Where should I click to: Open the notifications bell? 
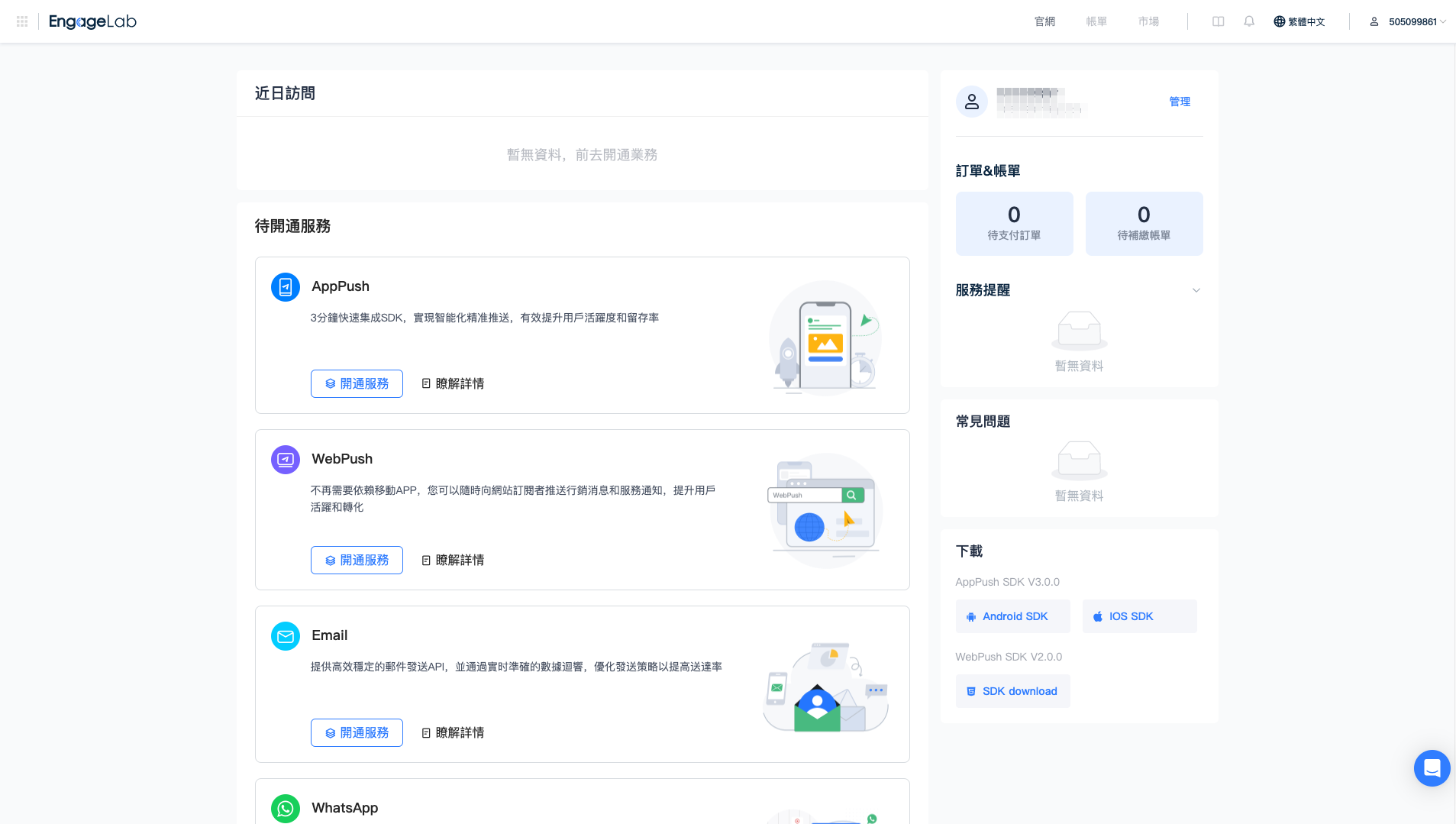[1249, 21]
